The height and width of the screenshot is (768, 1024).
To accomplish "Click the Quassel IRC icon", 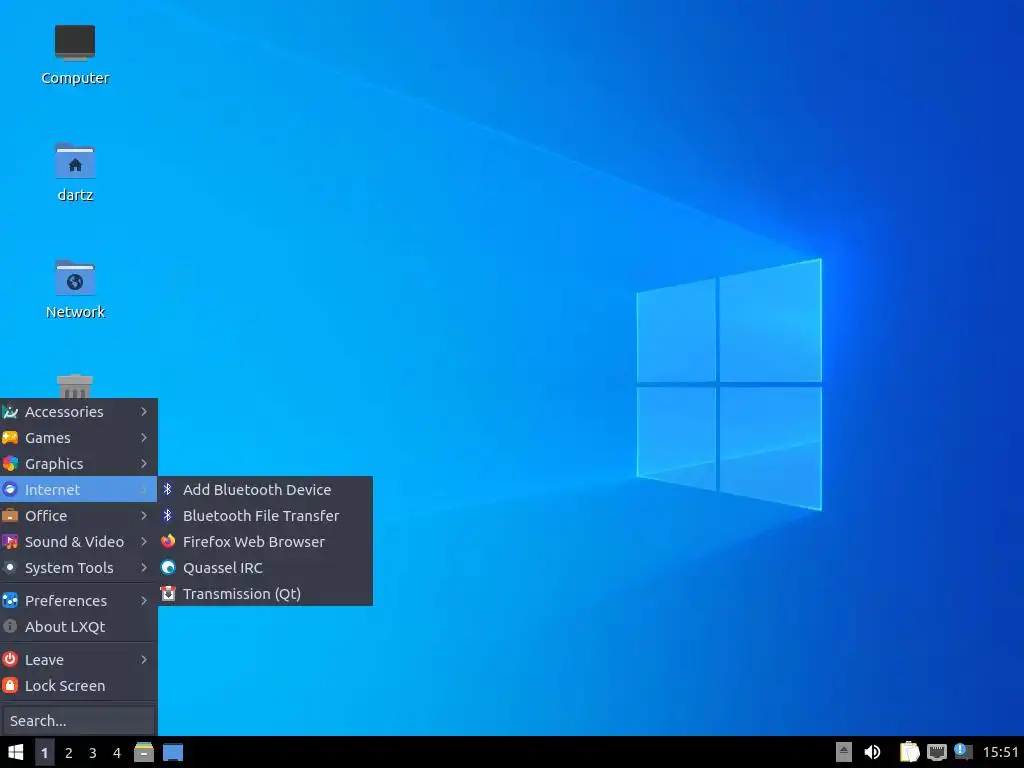I will pos(168,568).
